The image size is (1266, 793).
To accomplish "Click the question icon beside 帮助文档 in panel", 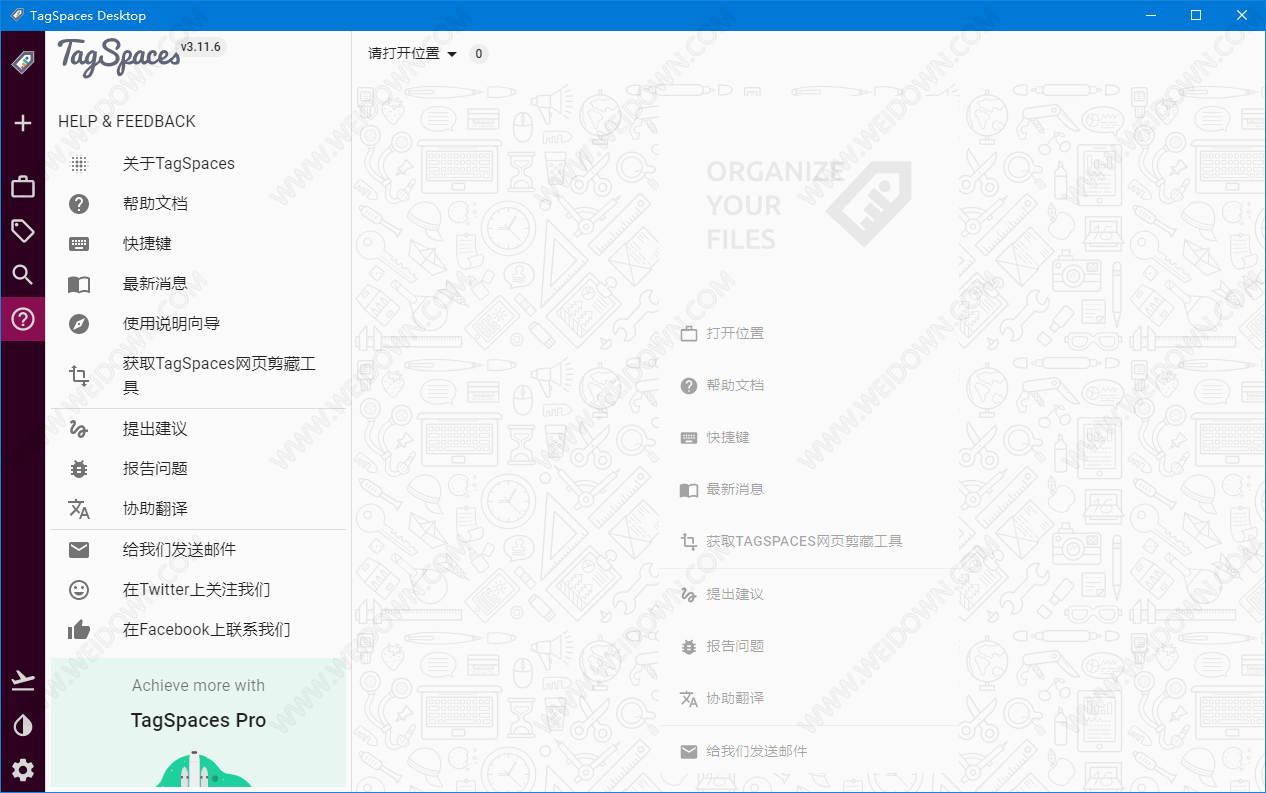I will click(x=79, y=204).
